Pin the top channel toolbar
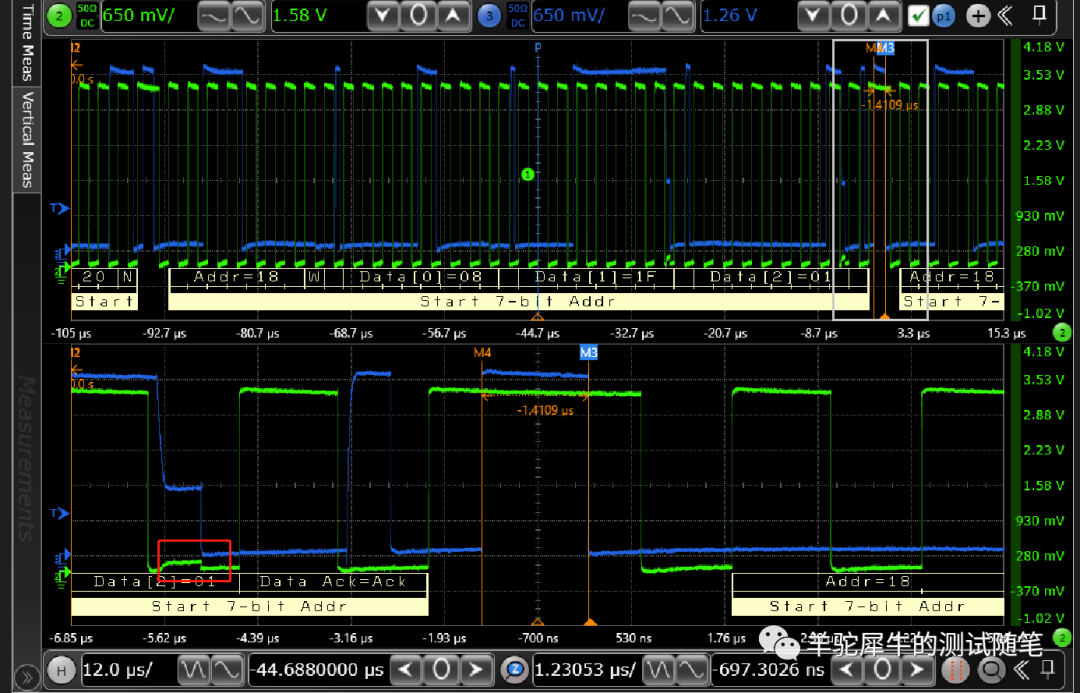Screen dimensions: 1080x693 [1040, 14]
